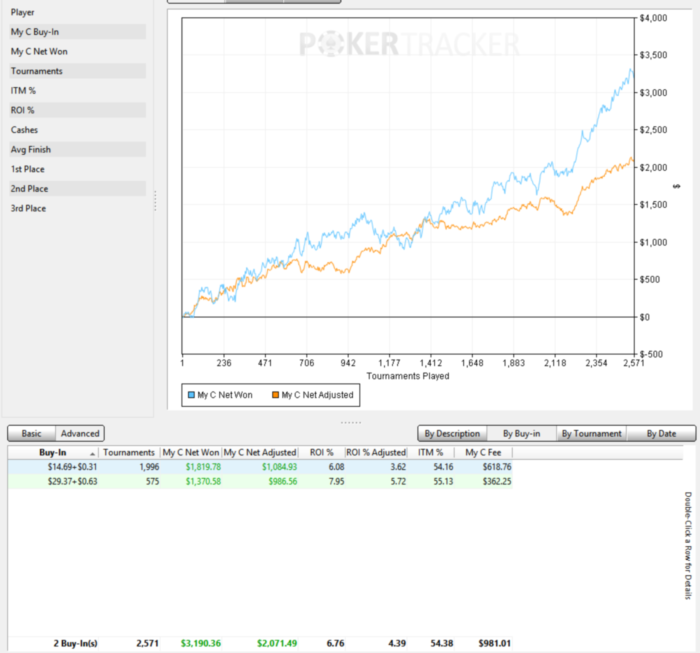Image resolution: width=700 pixels, height=653 pixels.
Task: Switch to the Basic view tab
Action: [x=31, y=433]
